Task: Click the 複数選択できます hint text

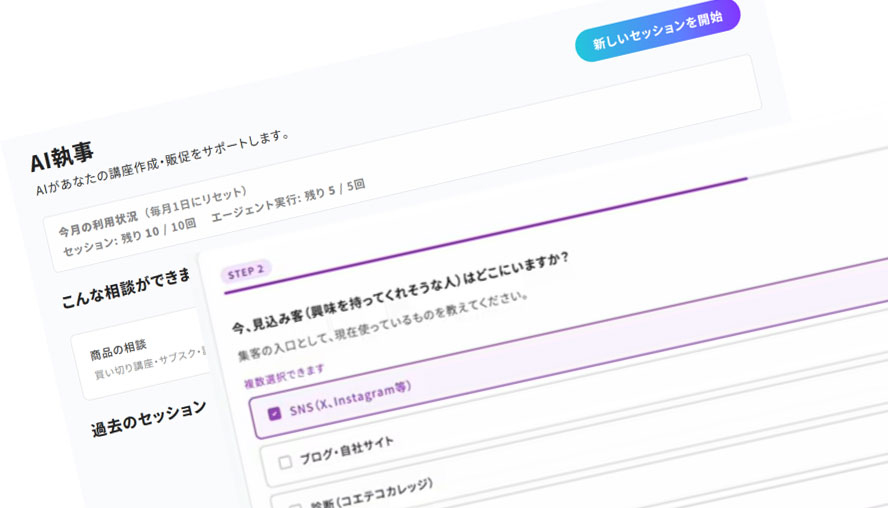Action: click(x=284, y=377)
